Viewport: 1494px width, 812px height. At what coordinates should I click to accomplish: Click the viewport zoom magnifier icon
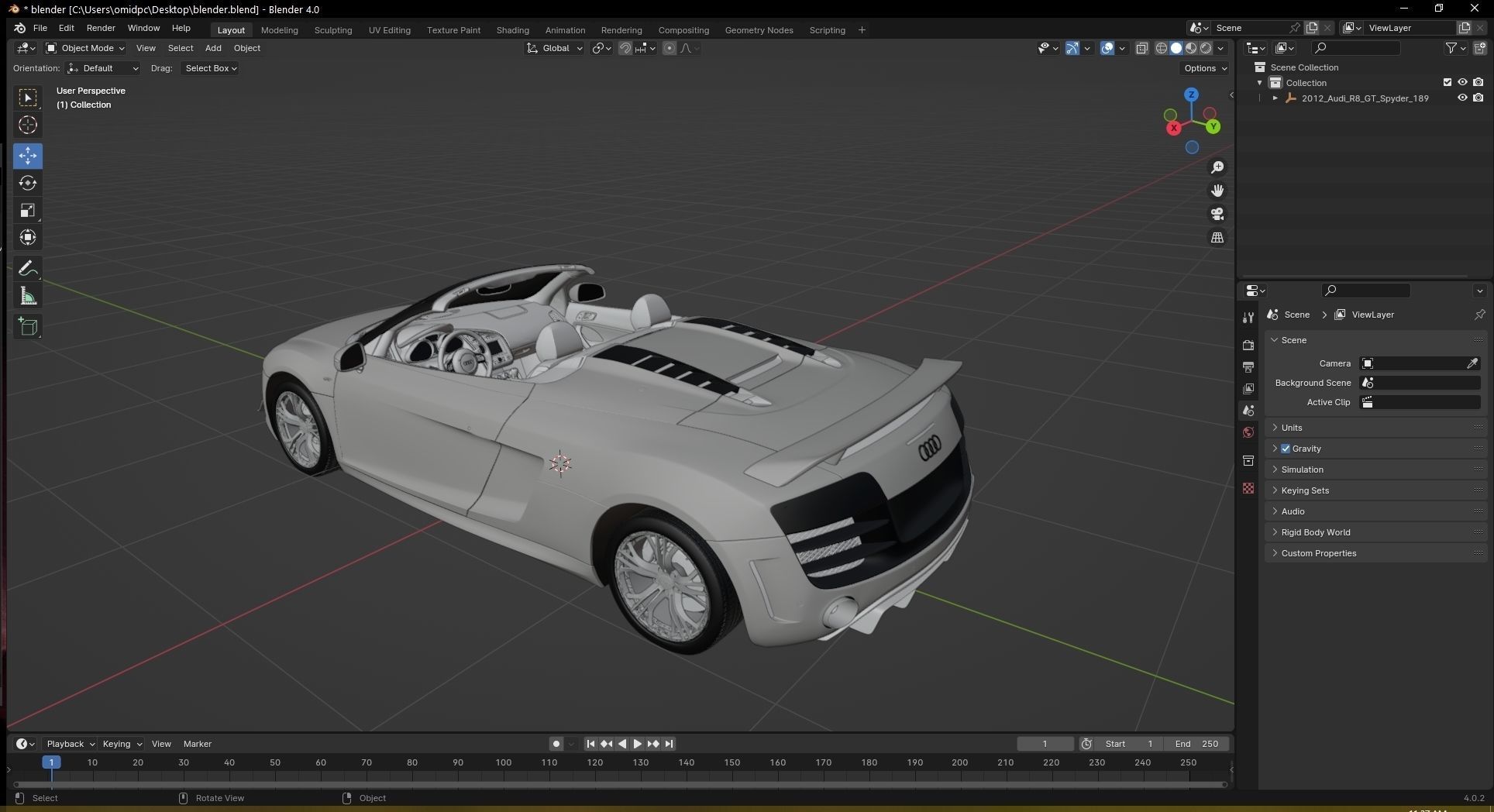(1217, 167)
